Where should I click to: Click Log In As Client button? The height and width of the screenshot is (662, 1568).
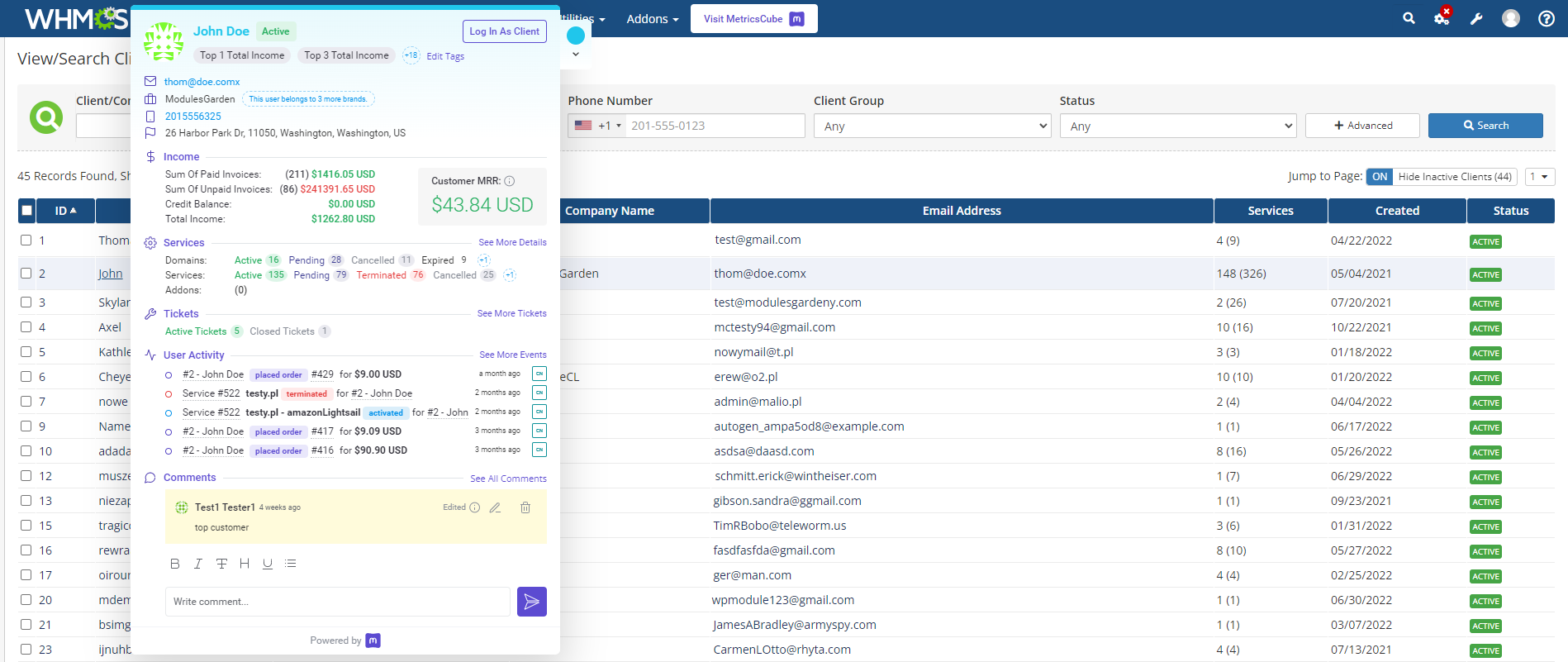(x=504, y=31)
